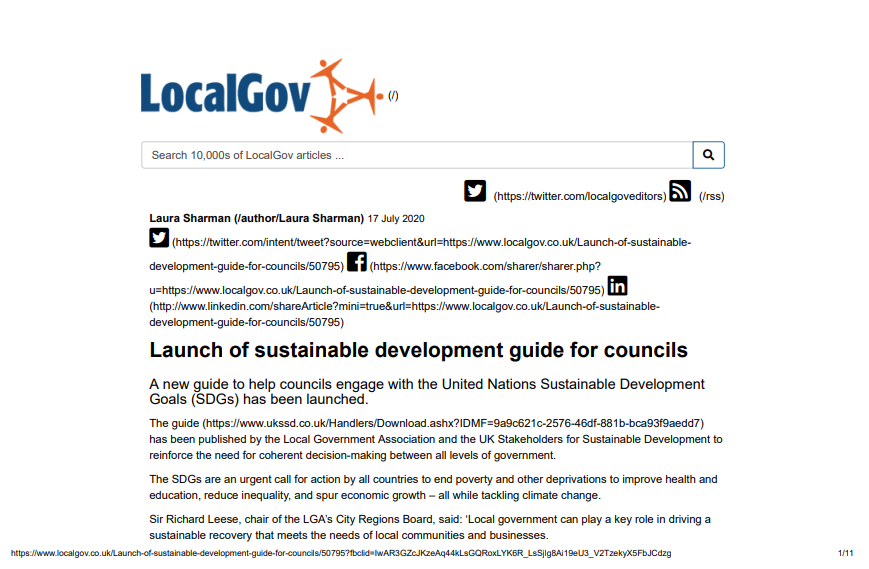Click paragraph starting 'The SDGs are an urgent call'
Image resolution: width=869 pixels, height=569 pixels.
433,487
